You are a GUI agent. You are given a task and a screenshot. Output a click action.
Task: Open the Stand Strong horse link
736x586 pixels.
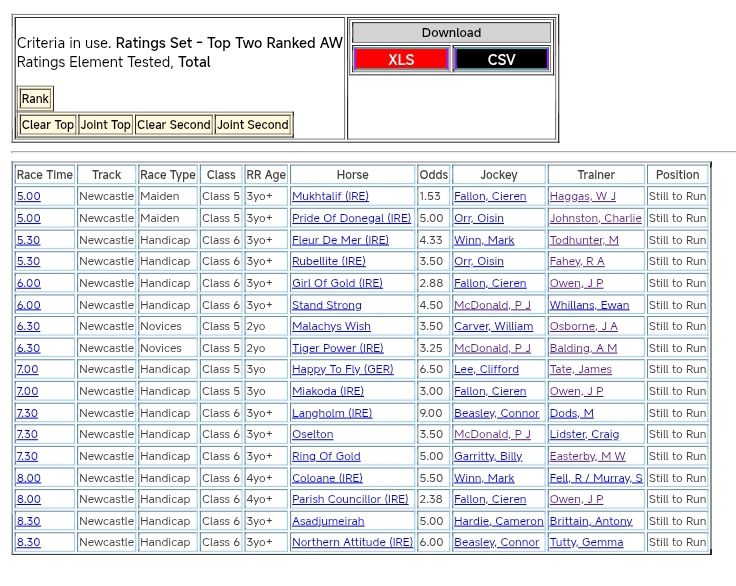pos(327,305)
